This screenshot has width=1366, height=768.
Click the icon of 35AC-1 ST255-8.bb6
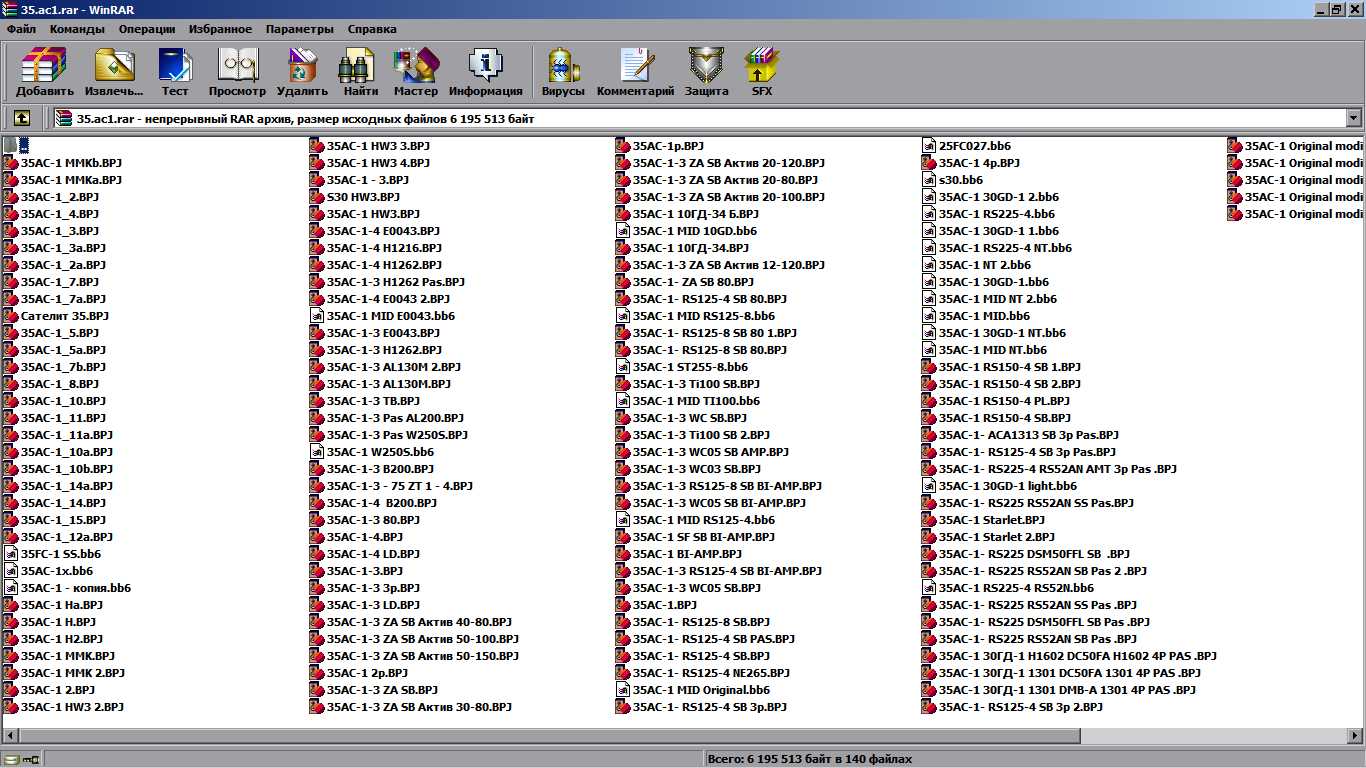(x=623, y=366)
